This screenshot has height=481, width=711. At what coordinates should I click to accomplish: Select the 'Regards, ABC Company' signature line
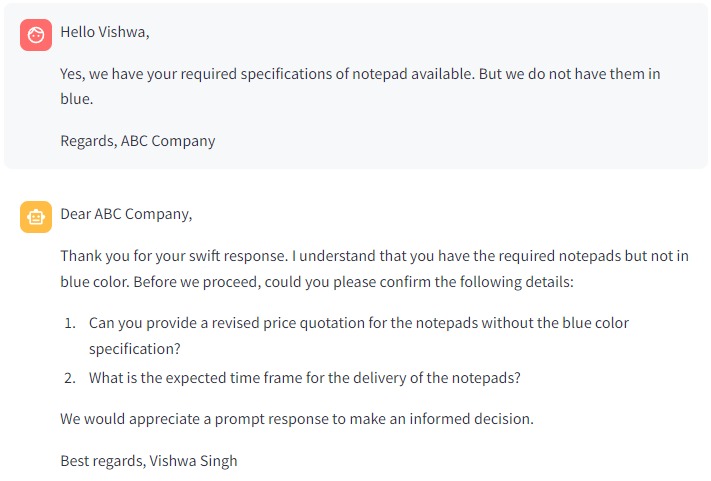coord(138,141)
